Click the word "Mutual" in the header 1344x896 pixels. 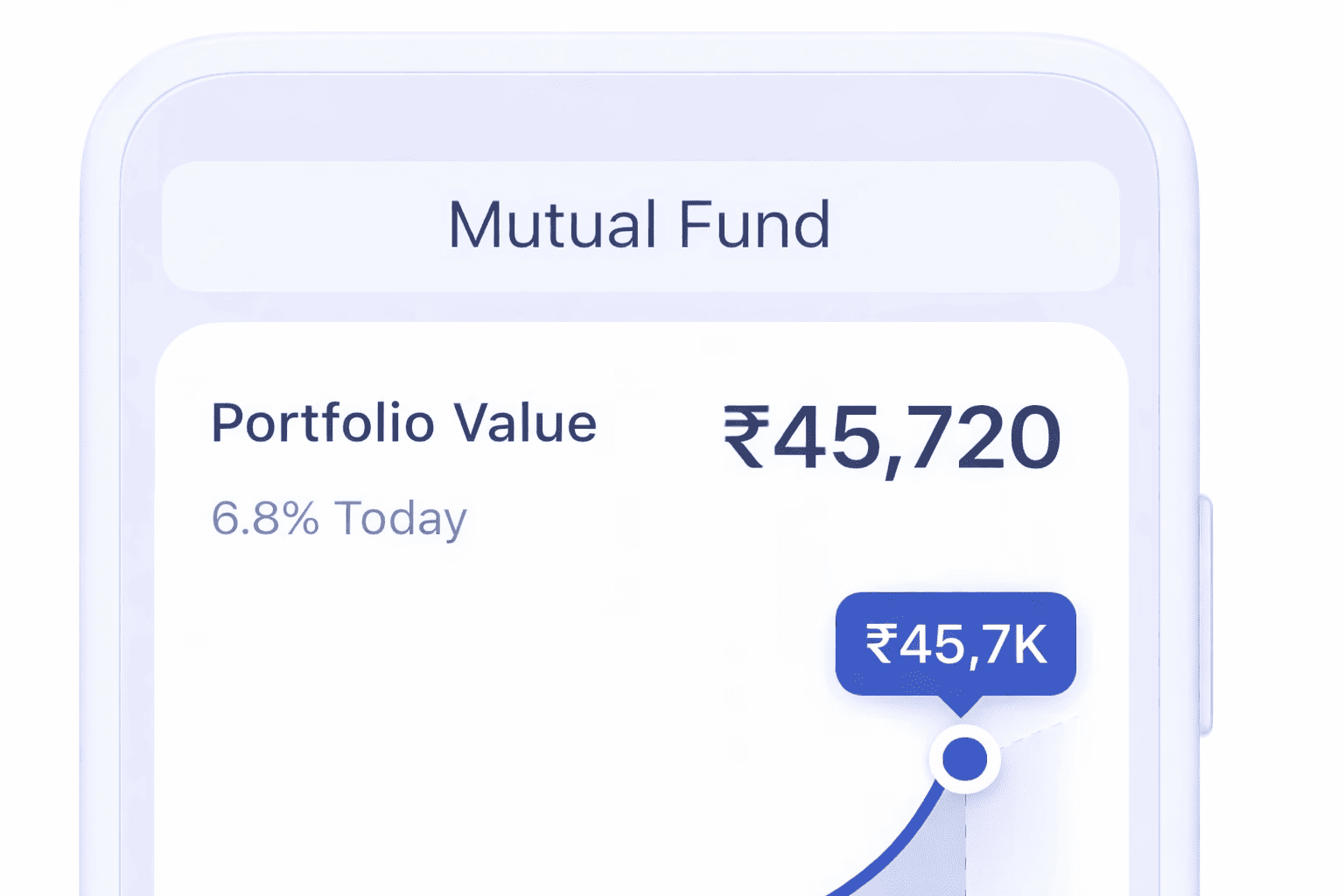pyautogui.click(x=552, y=226)
